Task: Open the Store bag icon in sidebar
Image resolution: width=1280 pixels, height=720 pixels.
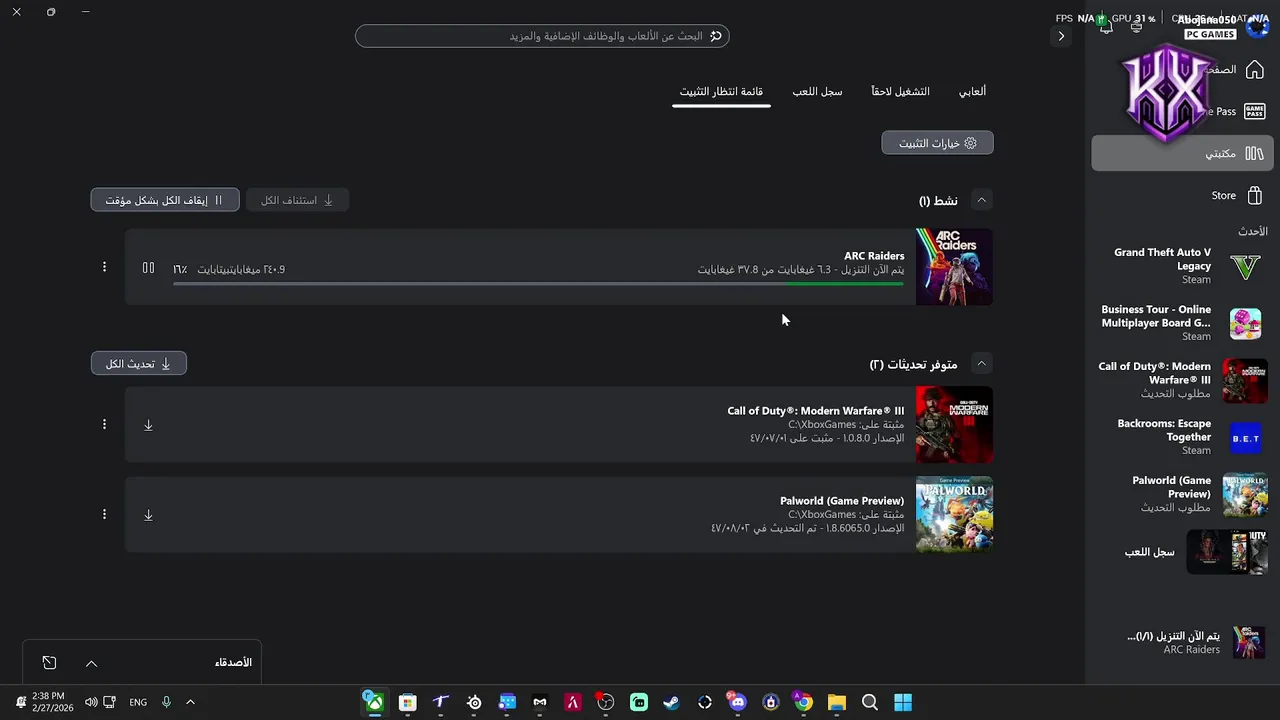Action: point(1254,195)
